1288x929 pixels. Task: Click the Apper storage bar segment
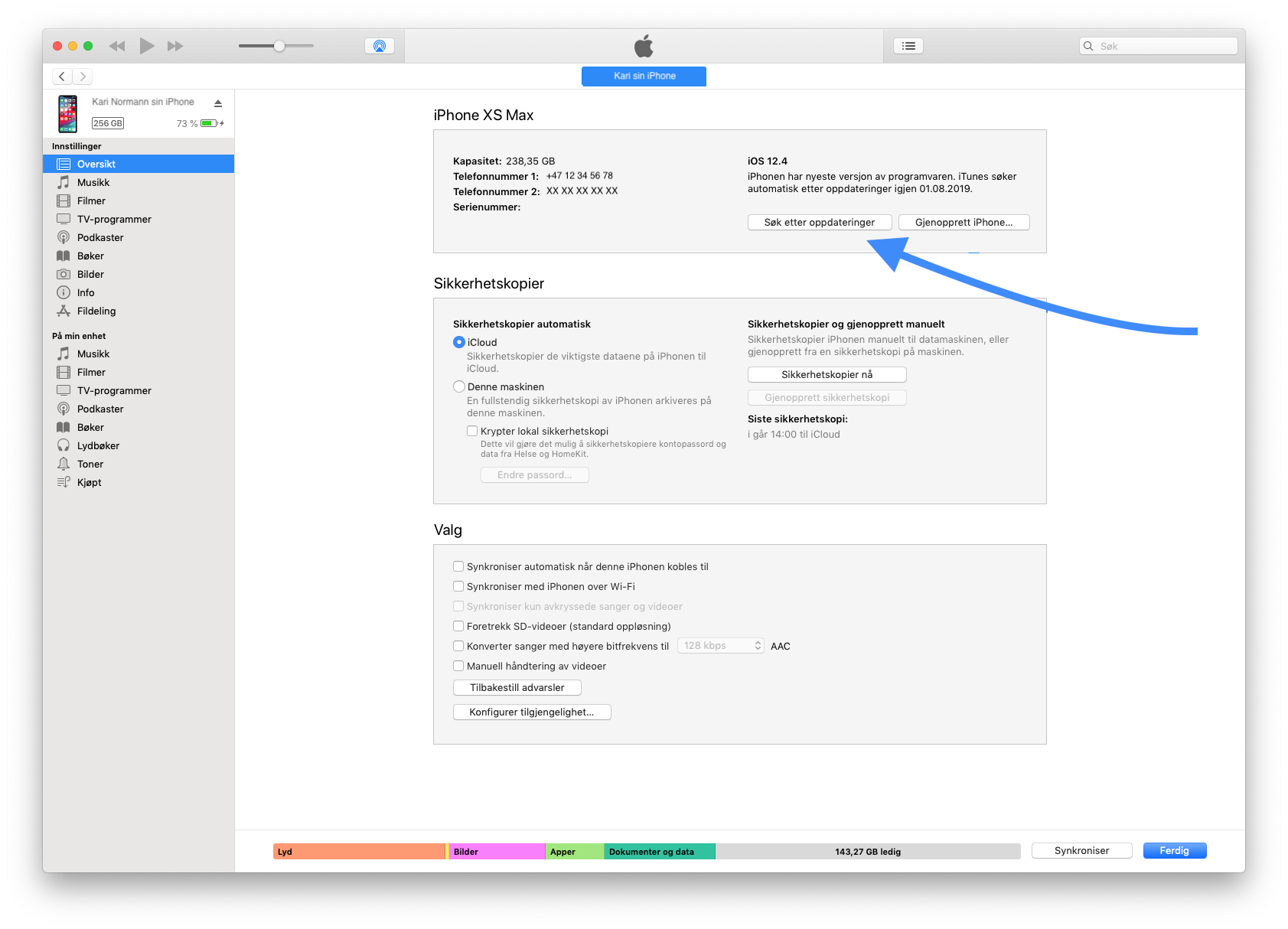576,851
